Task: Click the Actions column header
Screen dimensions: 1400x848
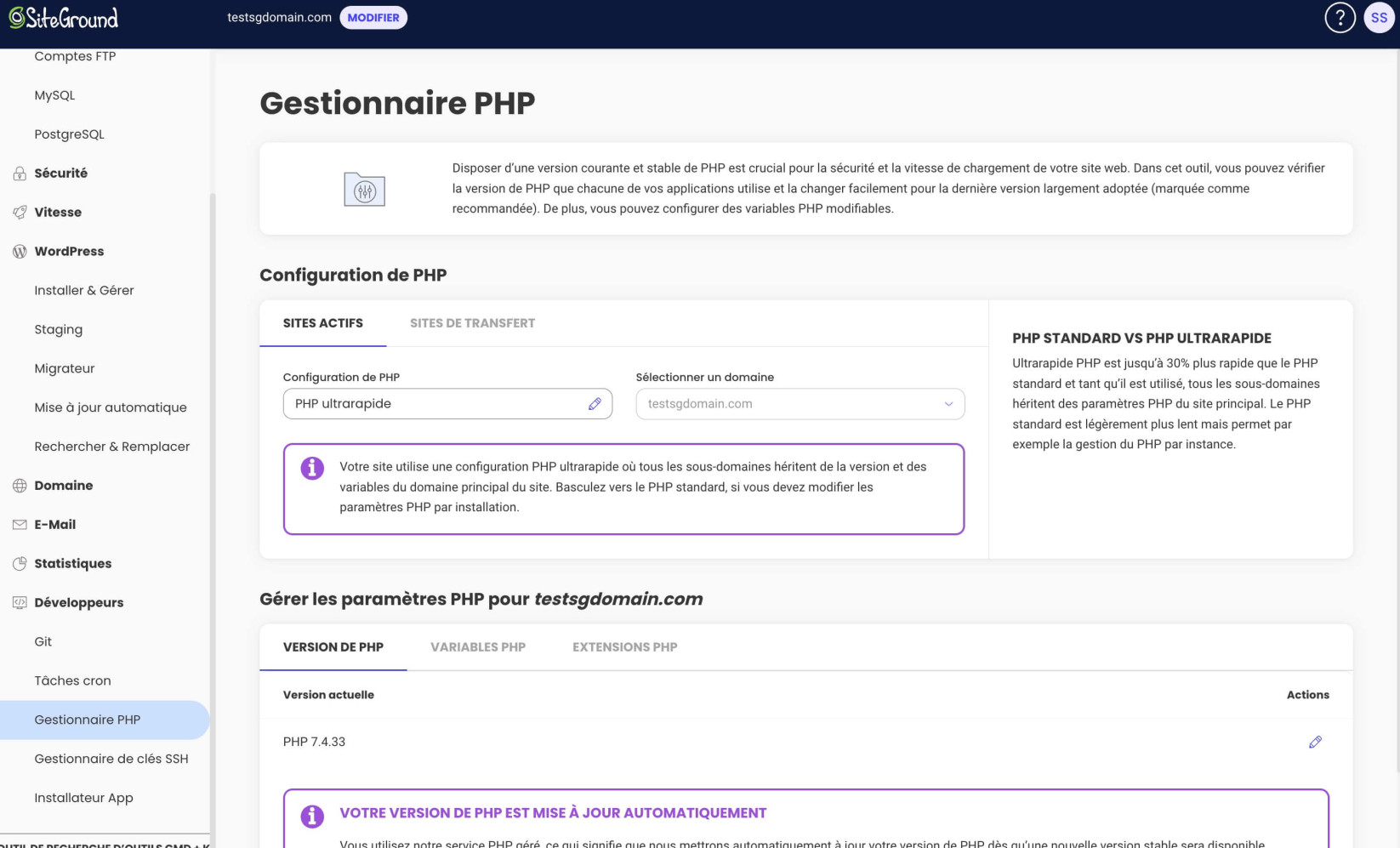Action: tap(1307, 695)
